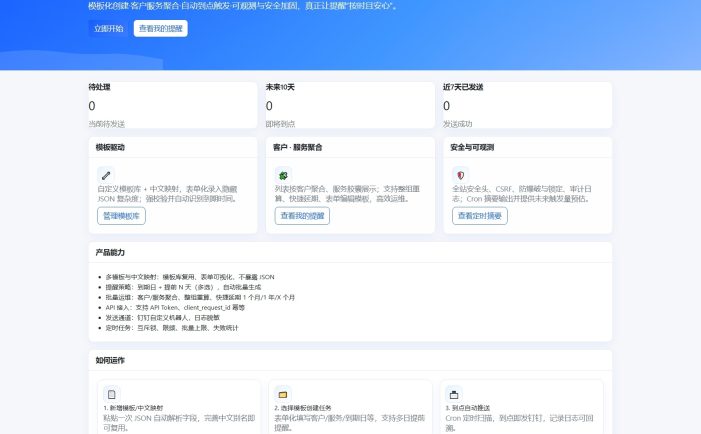Click the step title 3. 到点自动推送
Image resolution: width=701 pixels, height=434 pixels.
468,408
